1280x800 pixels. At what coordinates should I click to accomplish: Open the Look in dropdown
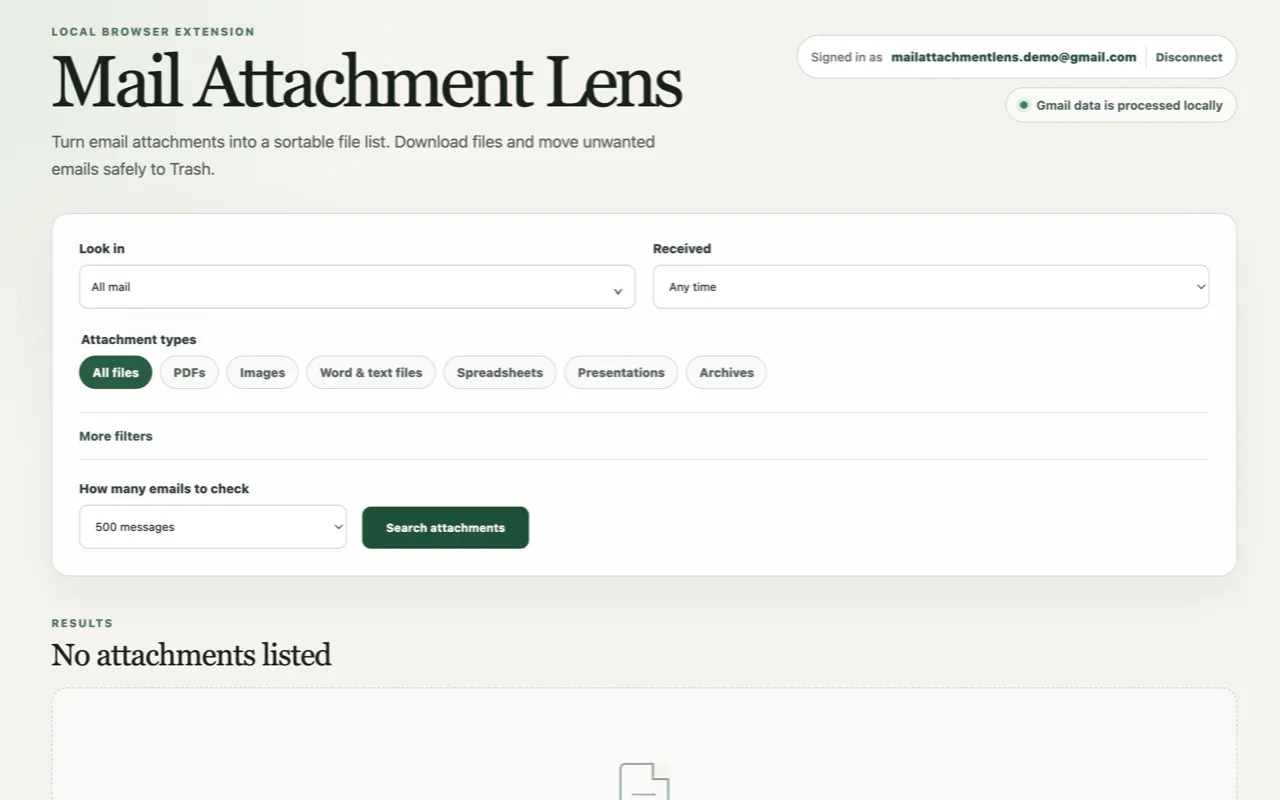[x=357, y=287]
